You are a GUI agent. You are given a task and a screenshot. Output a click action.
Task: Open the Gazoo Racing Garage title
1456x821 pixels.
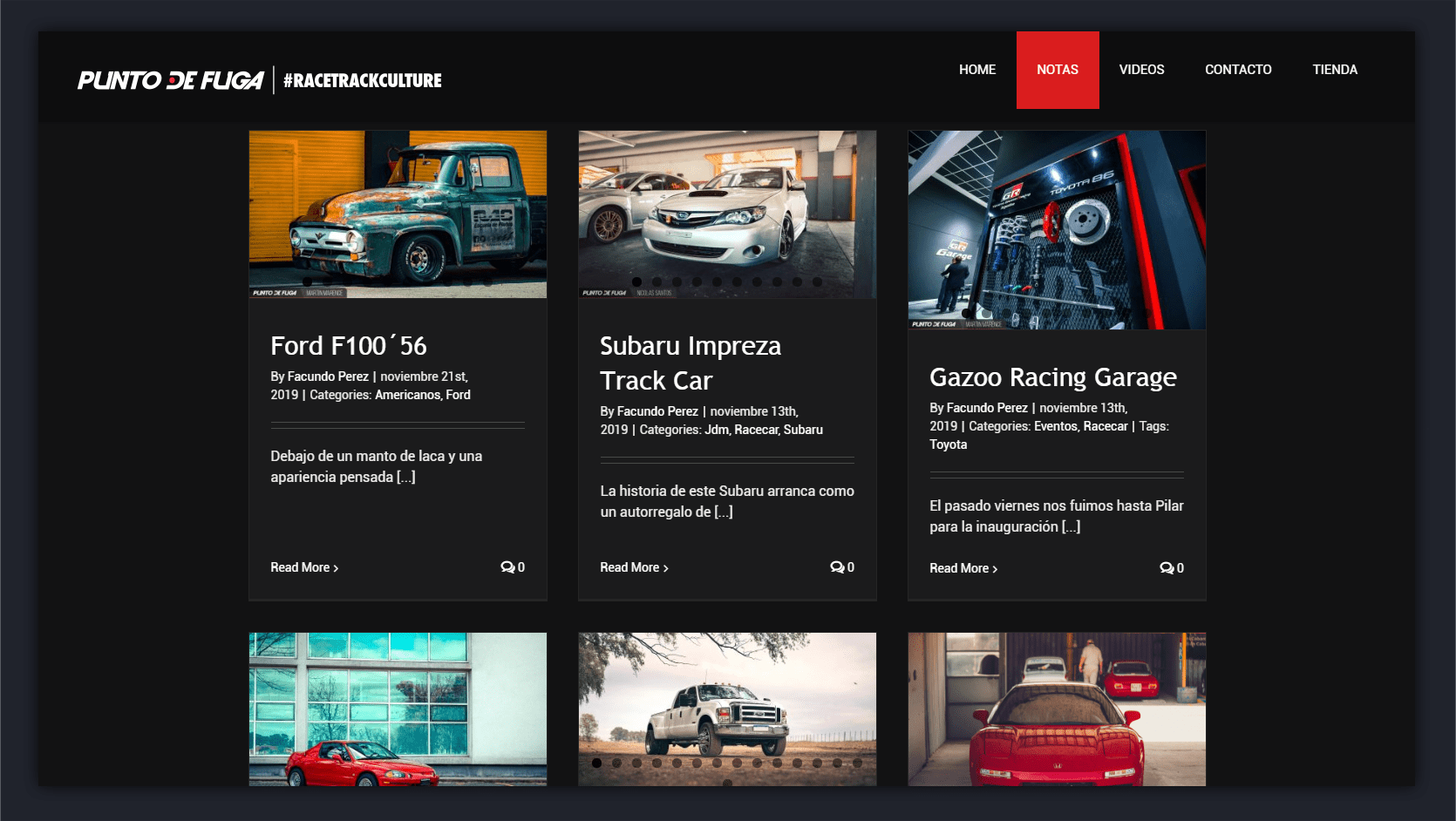pyautogui.click(x=1053, y=377)
